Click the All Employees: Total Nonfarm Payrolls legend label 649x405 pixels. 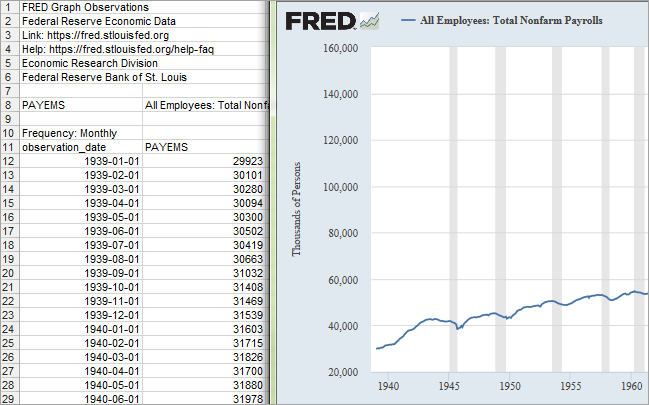tap(511, 20)
